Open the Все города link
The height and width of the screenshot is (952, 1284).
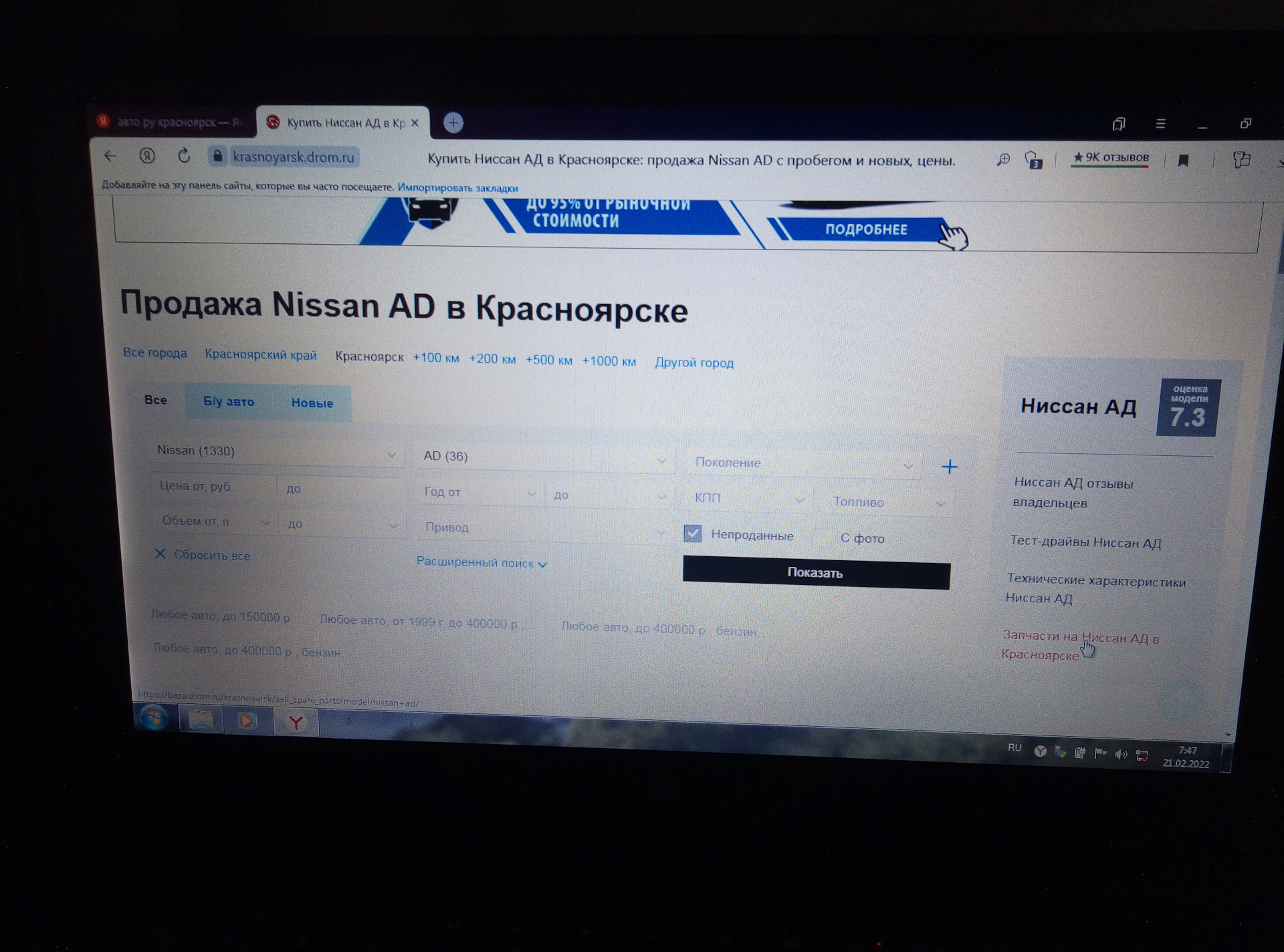(155, 353)
